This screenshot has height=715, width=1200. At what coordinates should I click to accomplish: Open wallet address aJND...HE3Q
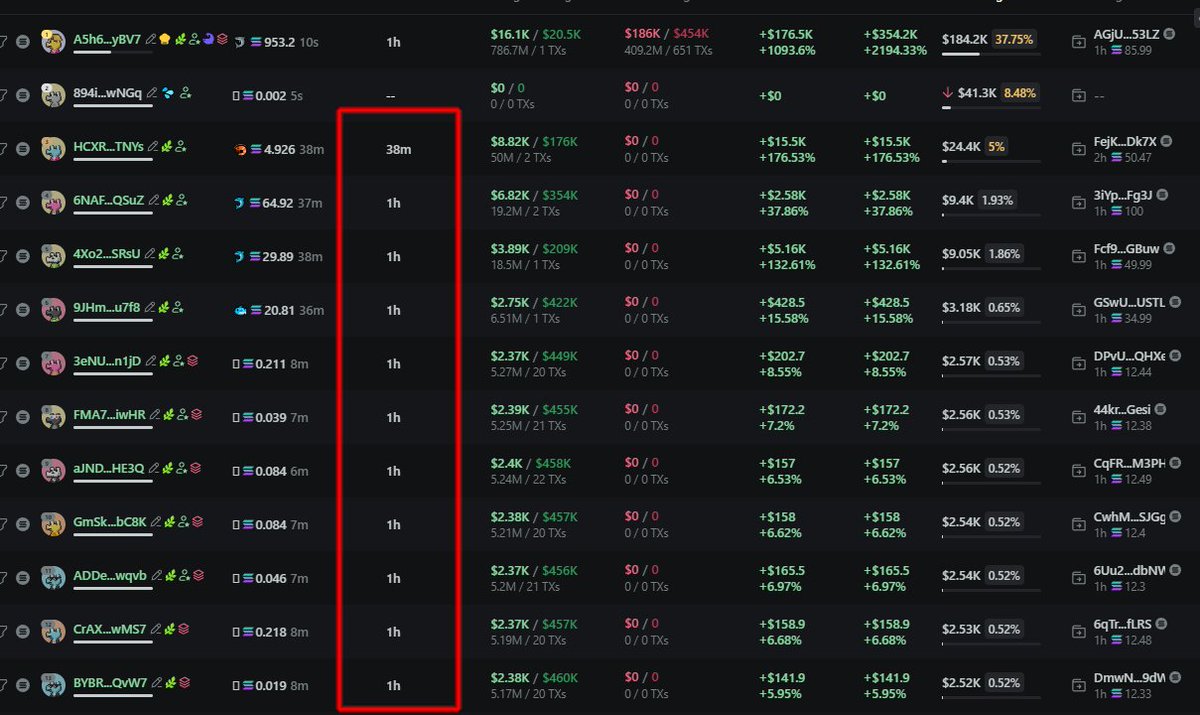coord(109,468)
